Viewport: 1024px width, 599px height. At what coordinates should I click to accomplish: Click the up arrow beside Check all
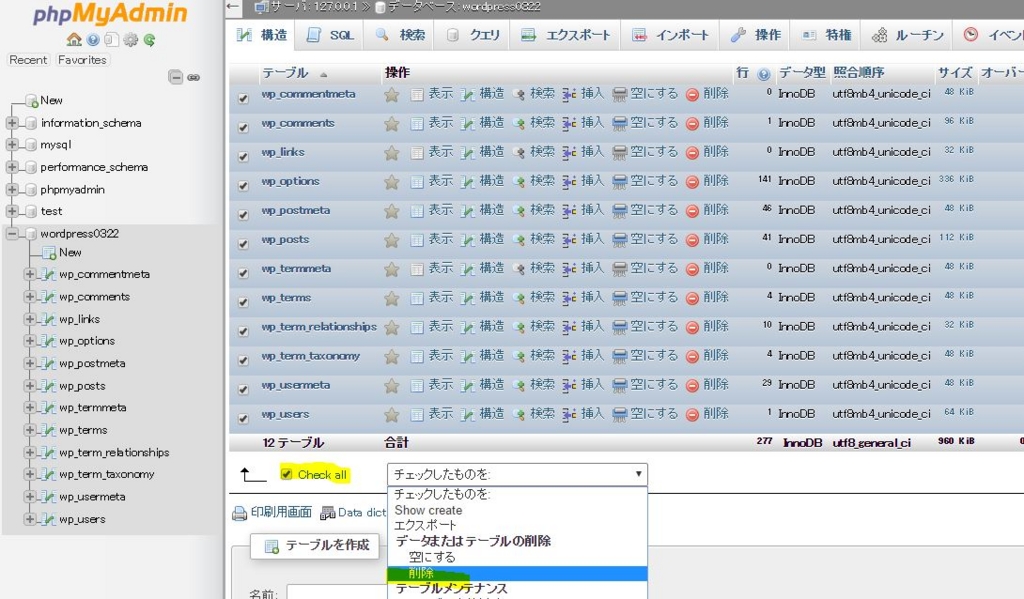click(252, 475)
